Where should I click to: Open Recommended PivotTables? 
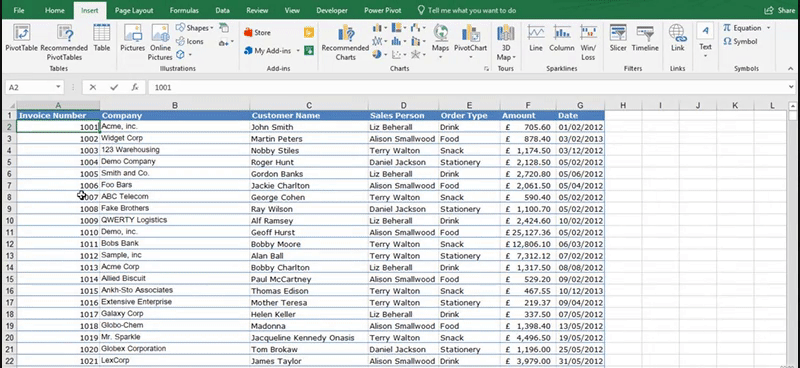(64, 42)
